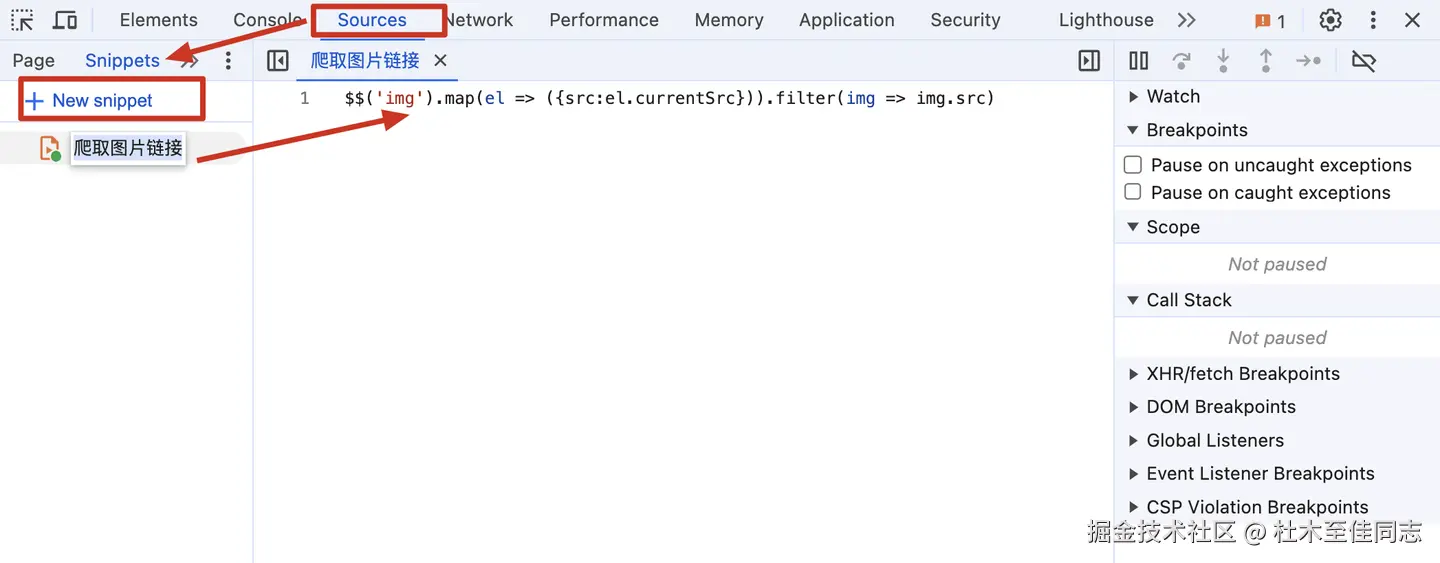
Task: Hide the navigator sidebar
Action: pos(278,61)
